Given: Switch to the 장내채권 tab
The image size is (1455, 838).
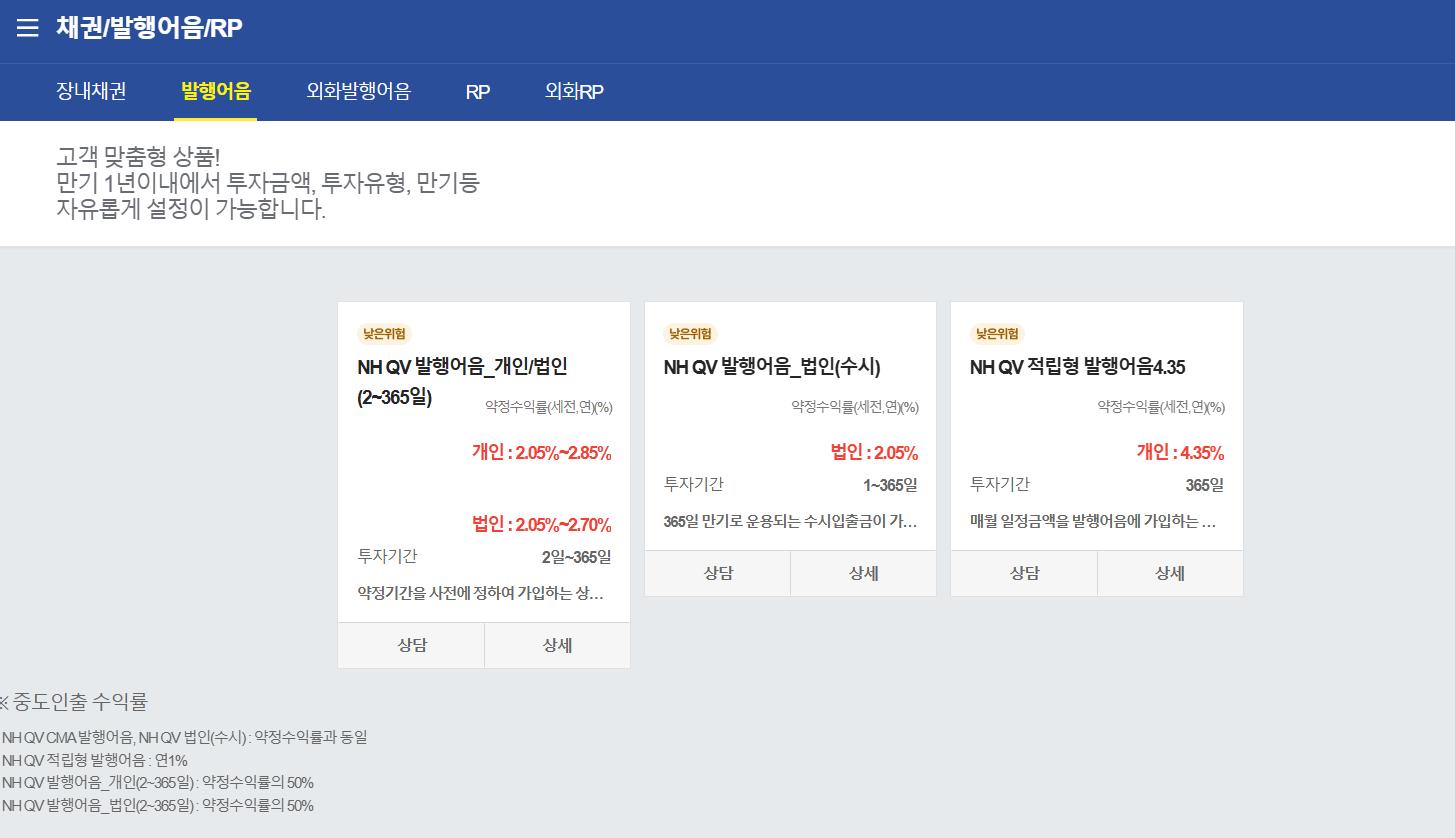Looking at the screenshot, I should pyautogui.click(x=91, y=92).
